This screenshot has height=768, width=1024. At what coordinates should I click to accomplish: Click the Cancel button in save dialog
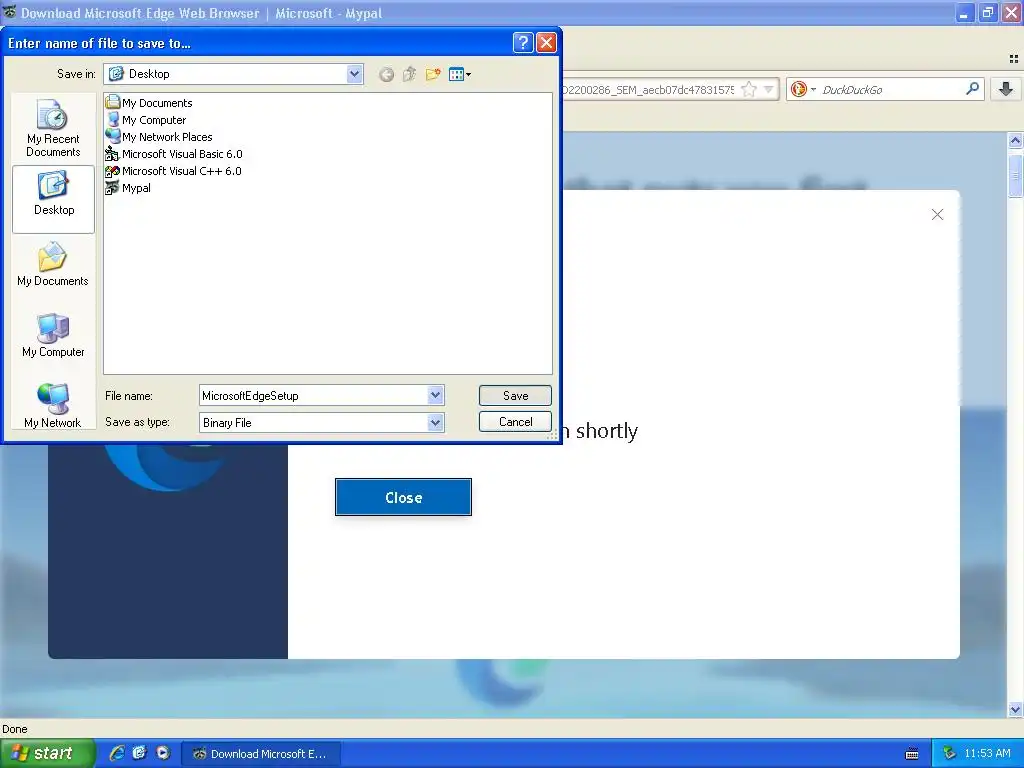[x=515, y=422]
